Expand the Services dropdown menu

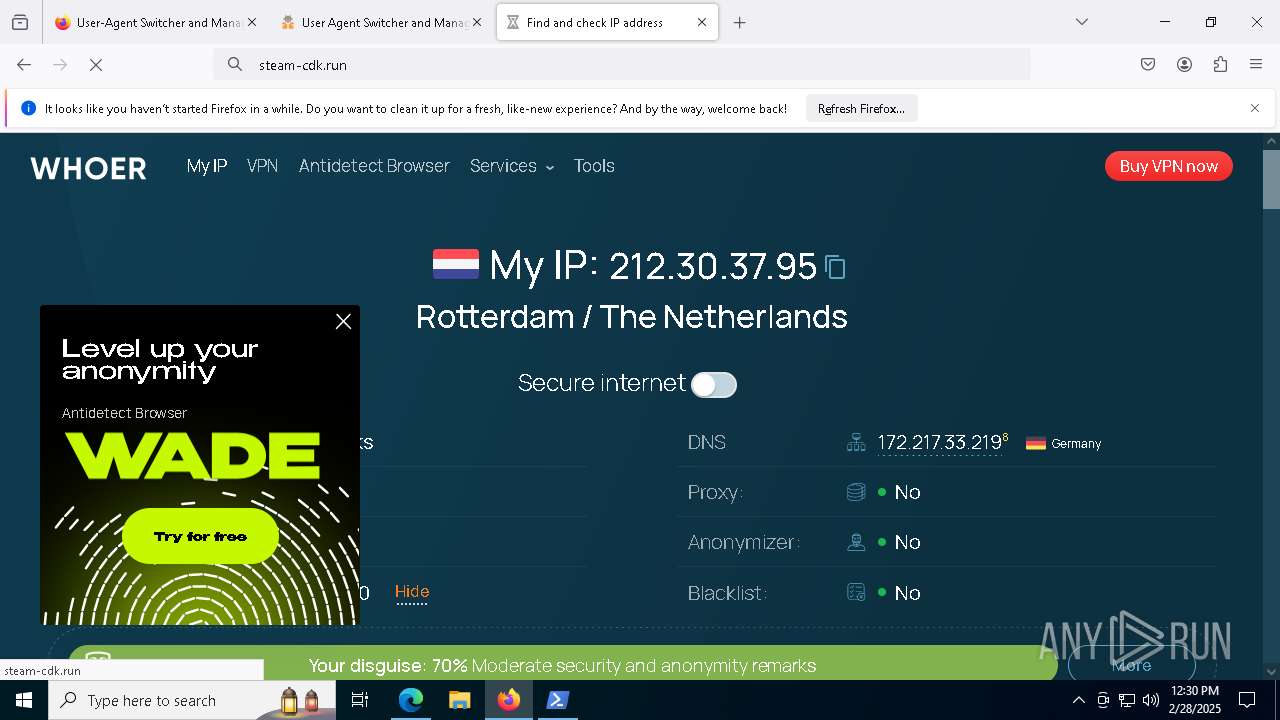[512, 166]
